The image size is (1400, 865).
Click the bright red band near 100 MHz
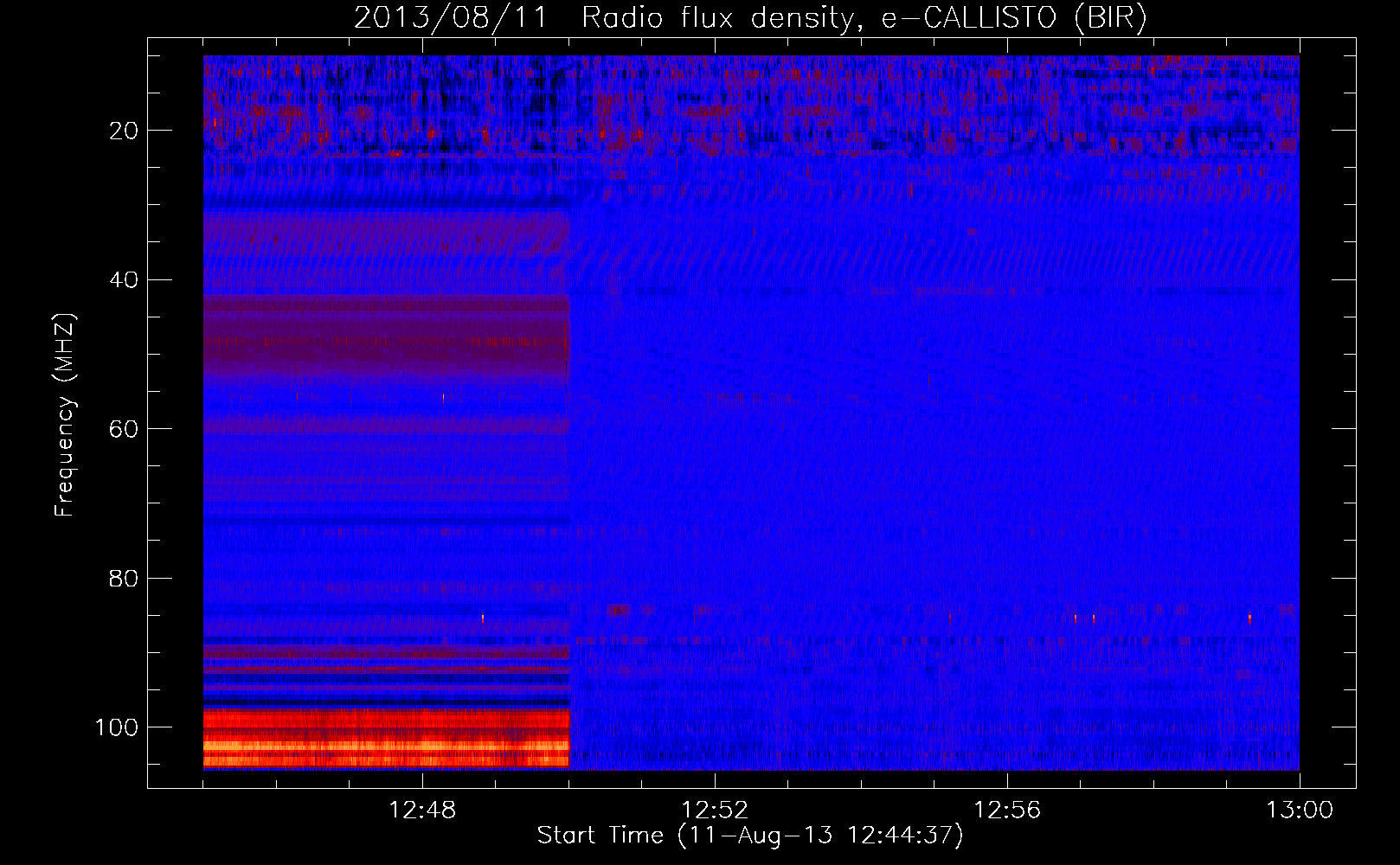pyautogui.click(x=386, y=738)
